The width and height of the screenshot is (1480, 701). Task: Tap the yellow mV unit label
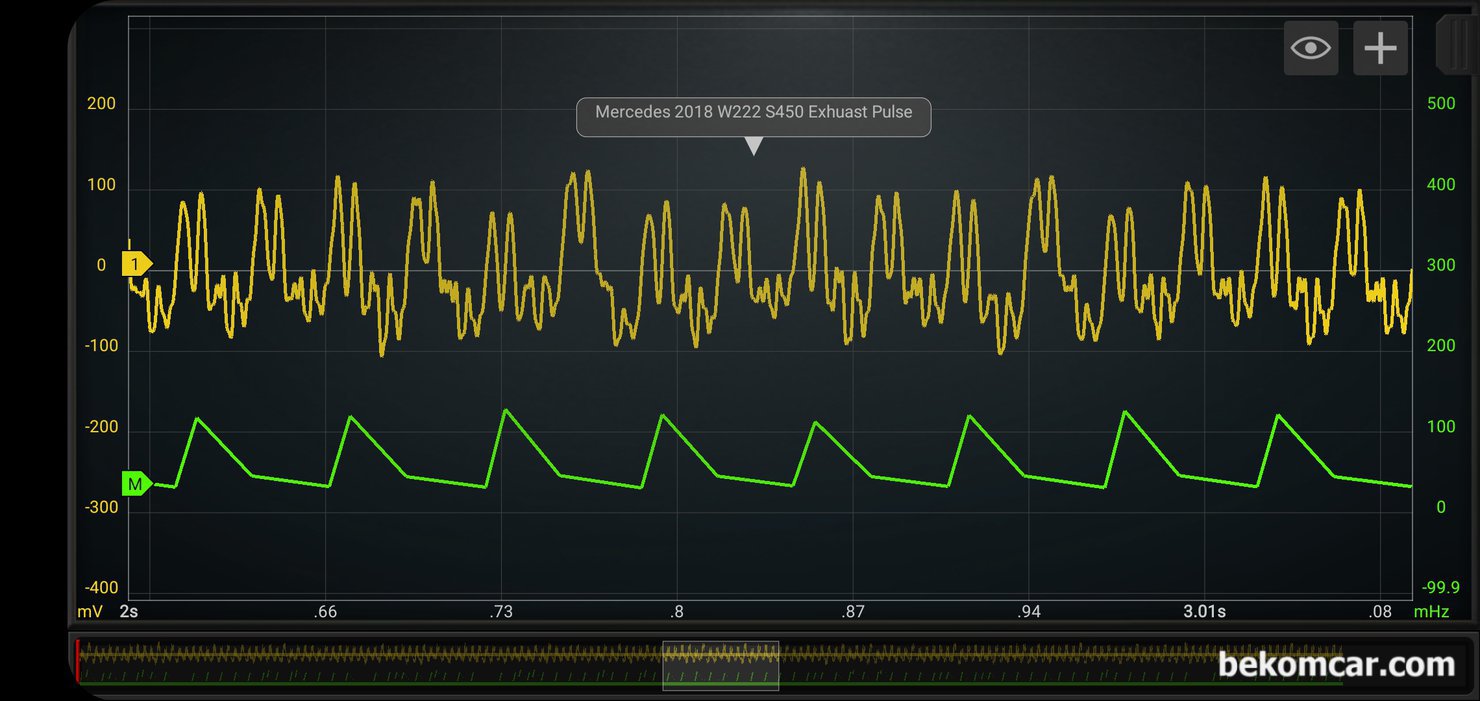pyautogui.click(x=90, y=611)
